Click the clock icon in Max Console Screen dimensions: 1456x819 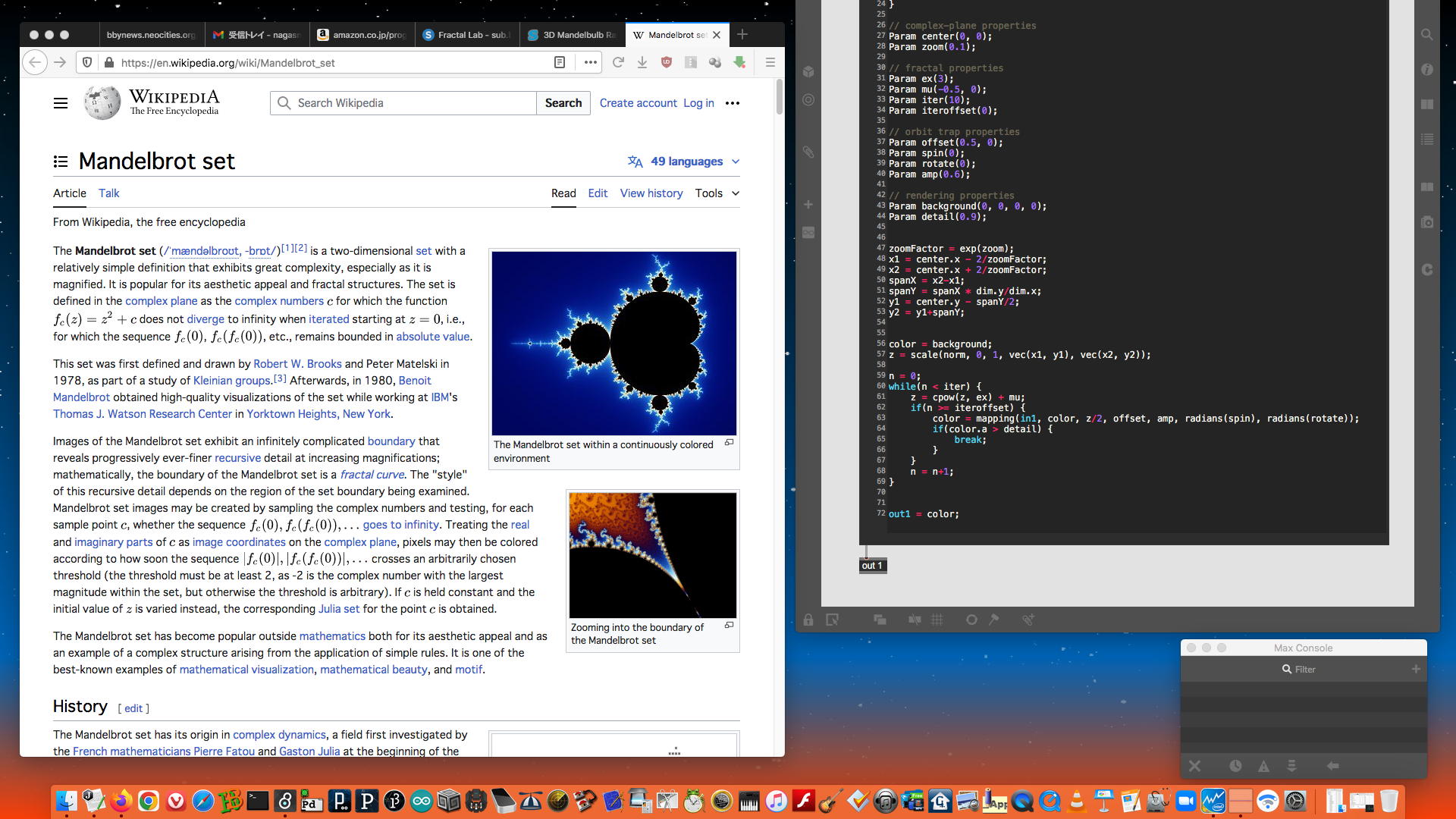(1235, 766)
